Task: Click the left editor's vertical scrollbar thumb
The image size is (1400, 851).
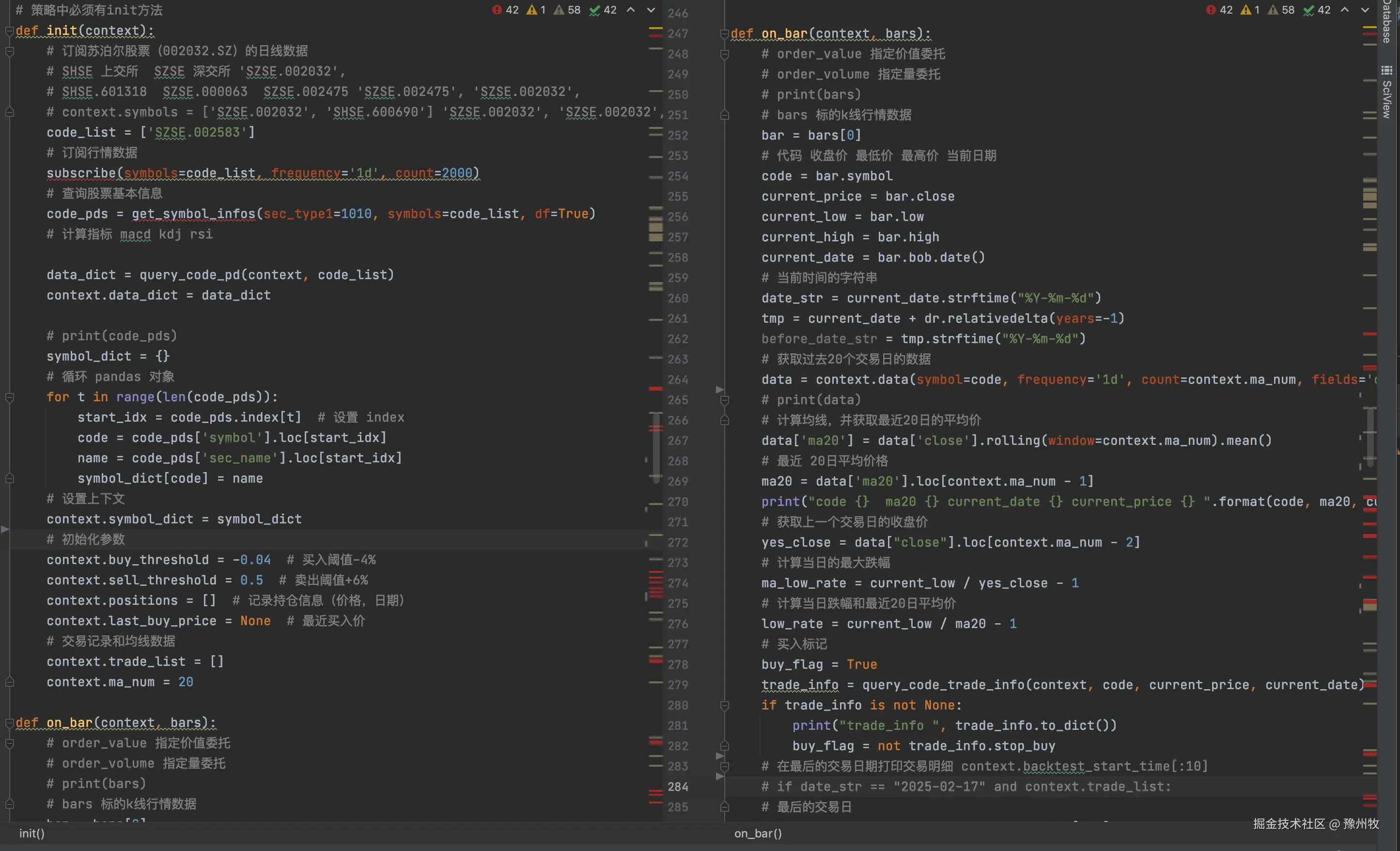Action: [x=656, y=449]
